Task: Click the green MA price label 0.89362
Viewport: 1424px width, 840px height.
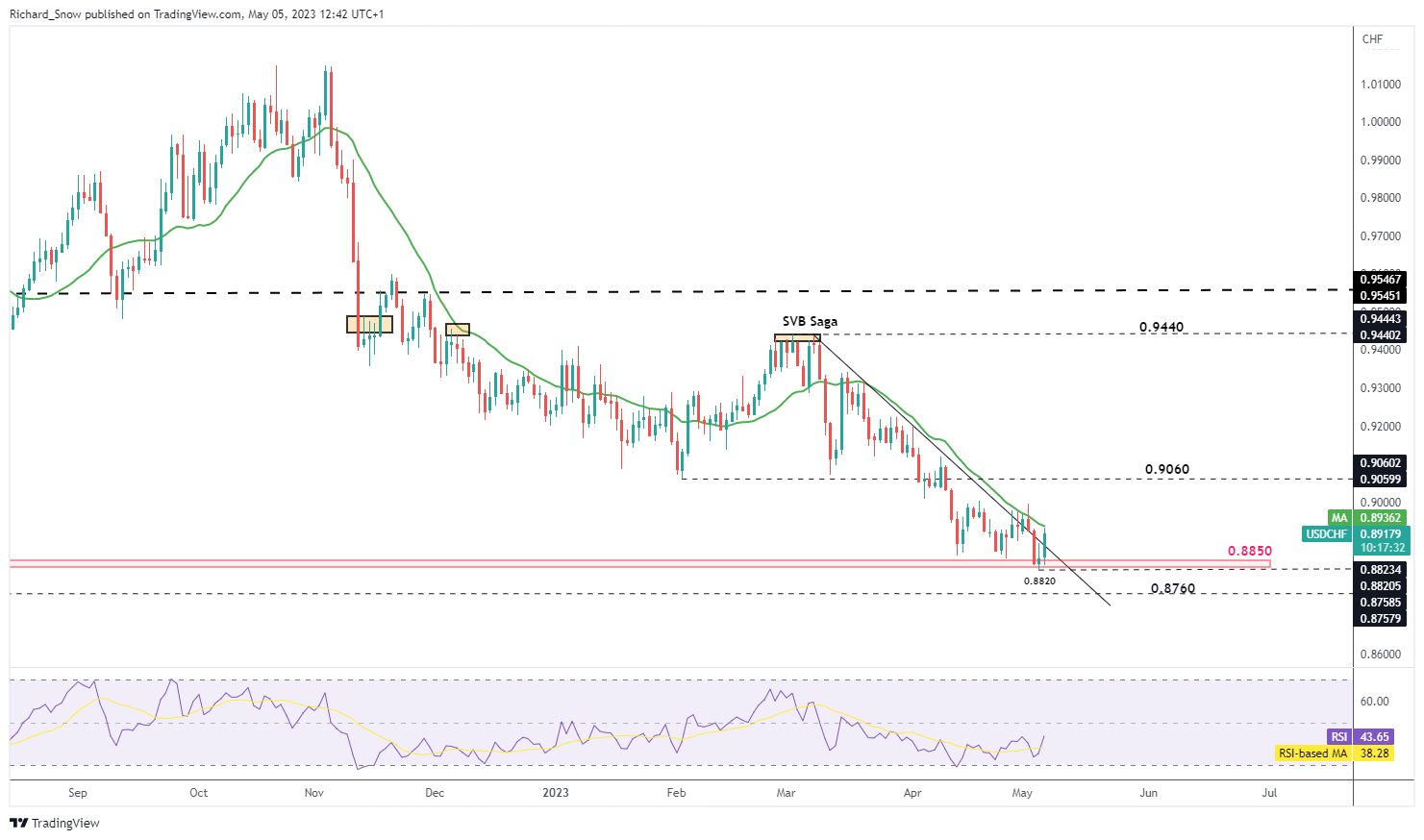Action: pyautogui.click(x=1382, y=518)
